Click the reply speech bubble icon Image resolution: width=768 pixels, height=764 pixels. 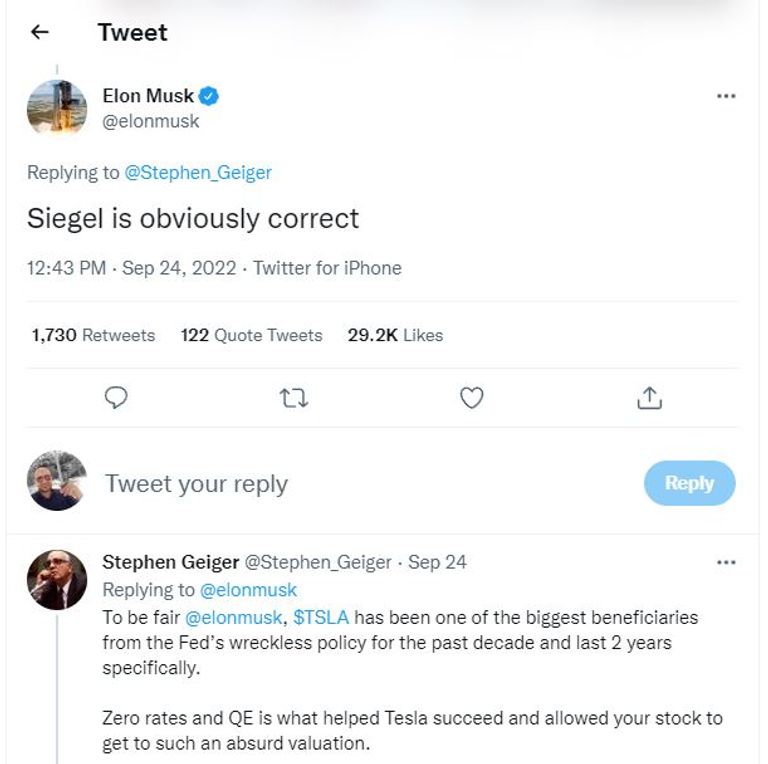click(117, 398)
